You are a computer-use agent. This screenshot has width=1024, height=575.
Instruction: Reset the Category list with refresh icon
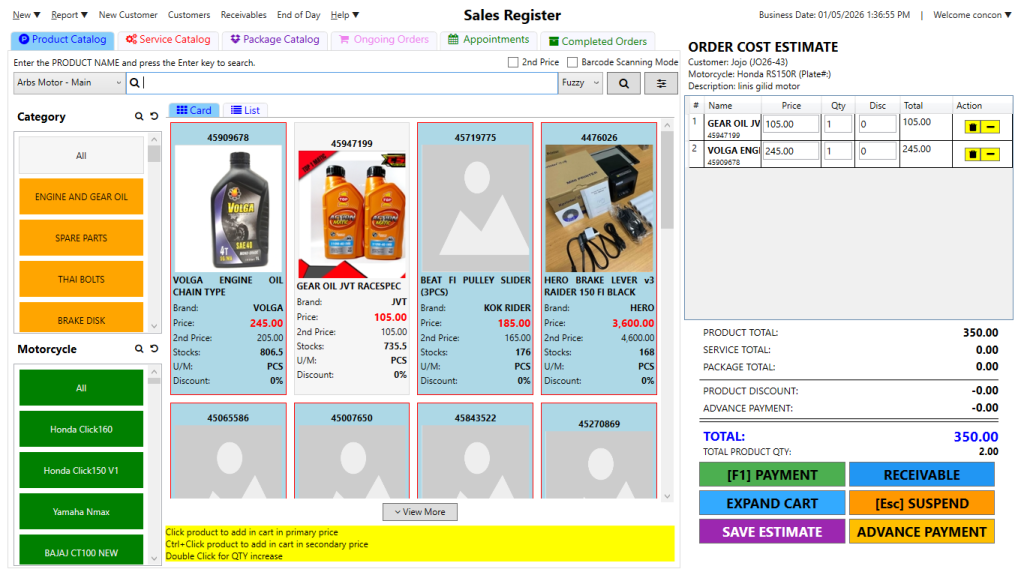(x=154, y=117)
